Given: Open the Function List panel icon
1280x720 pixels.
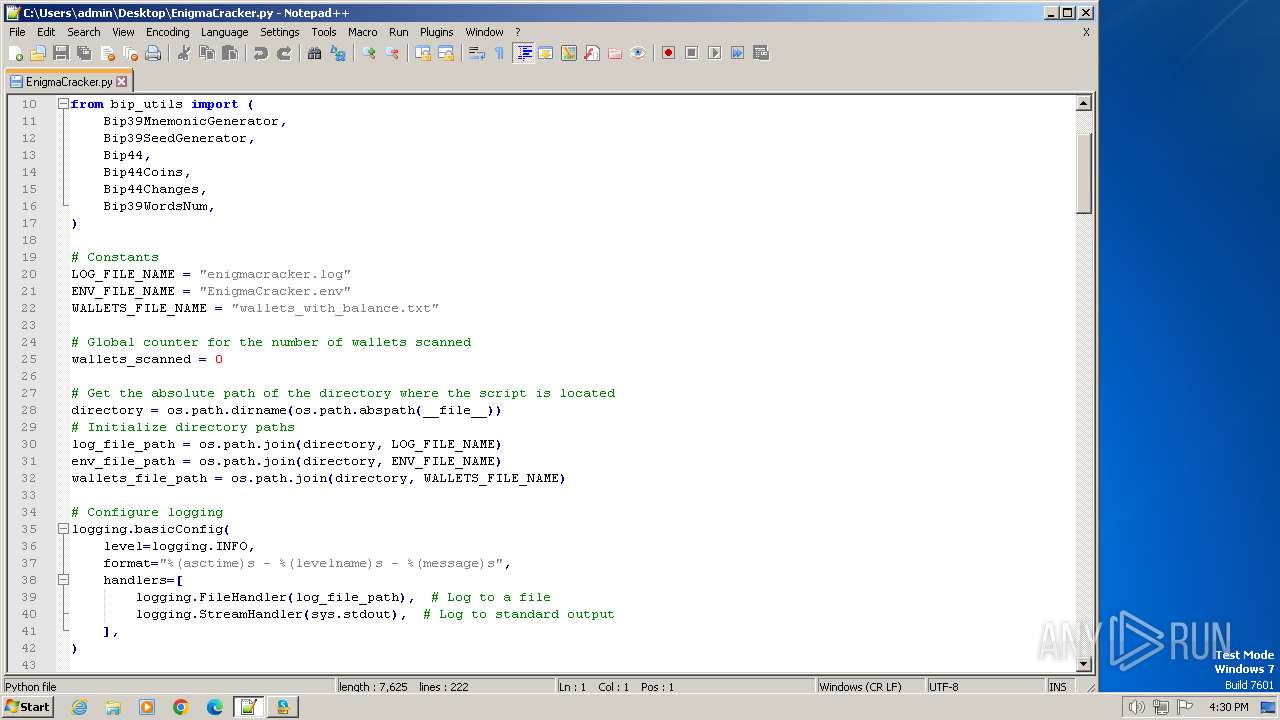Looking at the screenshot, I should [592, 53].
